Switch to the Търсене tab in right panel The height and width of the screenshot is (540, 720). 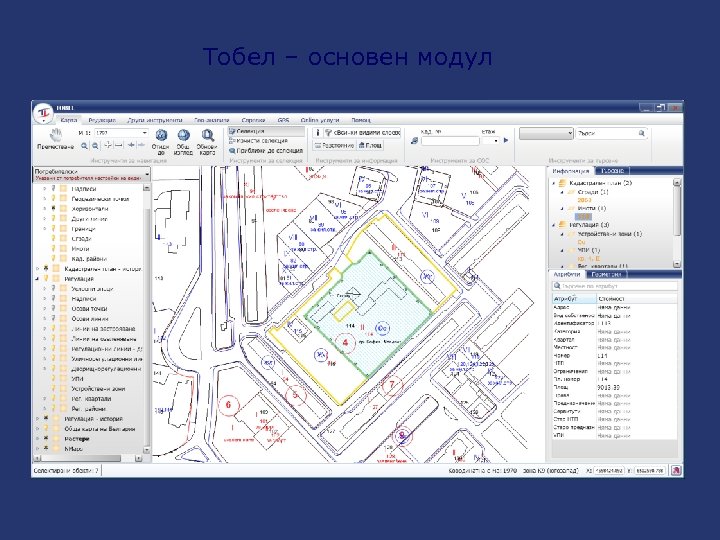pyautogui.click(x=612, y=171)
